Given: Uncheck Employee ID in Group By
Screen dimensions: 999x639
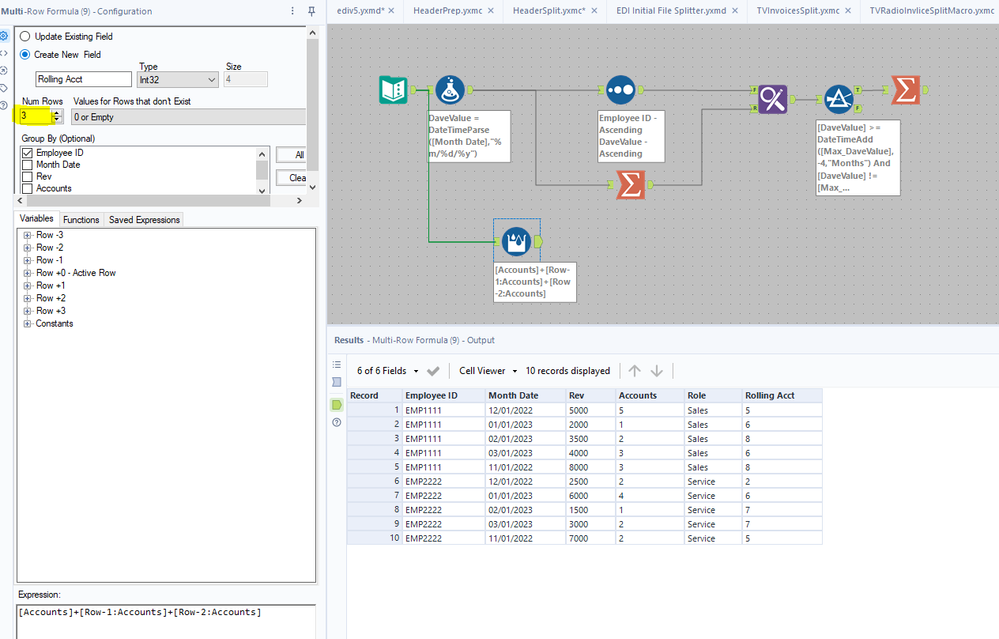Looking at the screenshot, I should click(x=27, y=153).
